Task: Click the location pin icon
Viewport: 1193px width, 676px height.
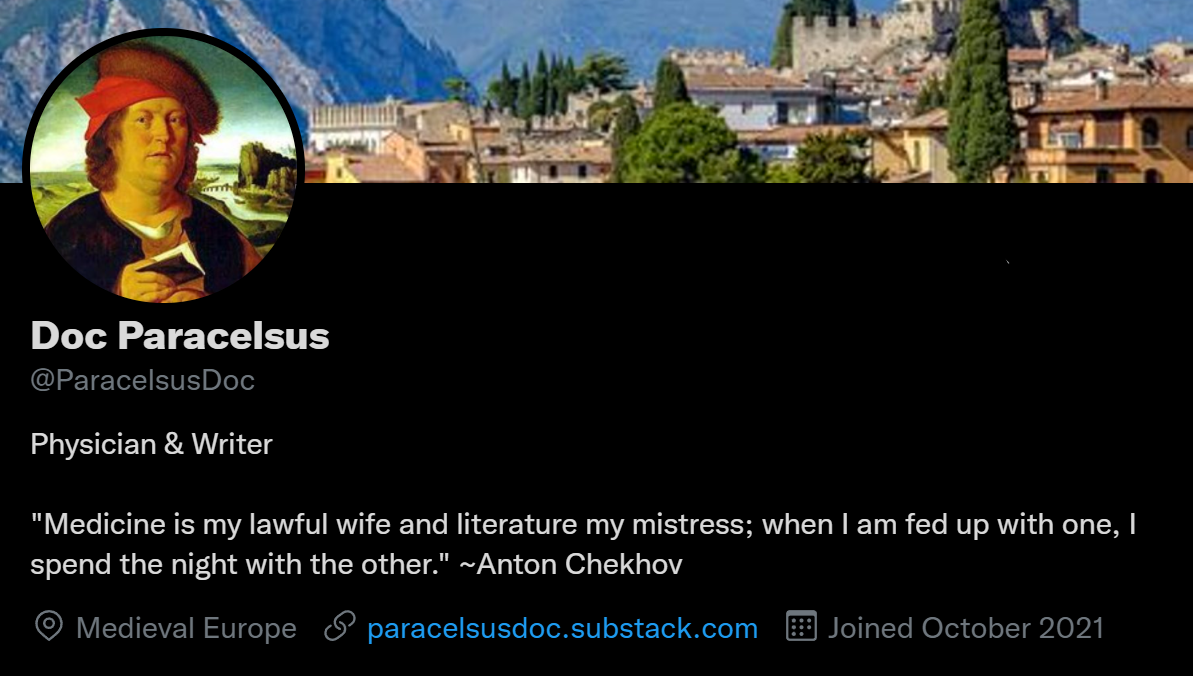Action: (49, 627)
